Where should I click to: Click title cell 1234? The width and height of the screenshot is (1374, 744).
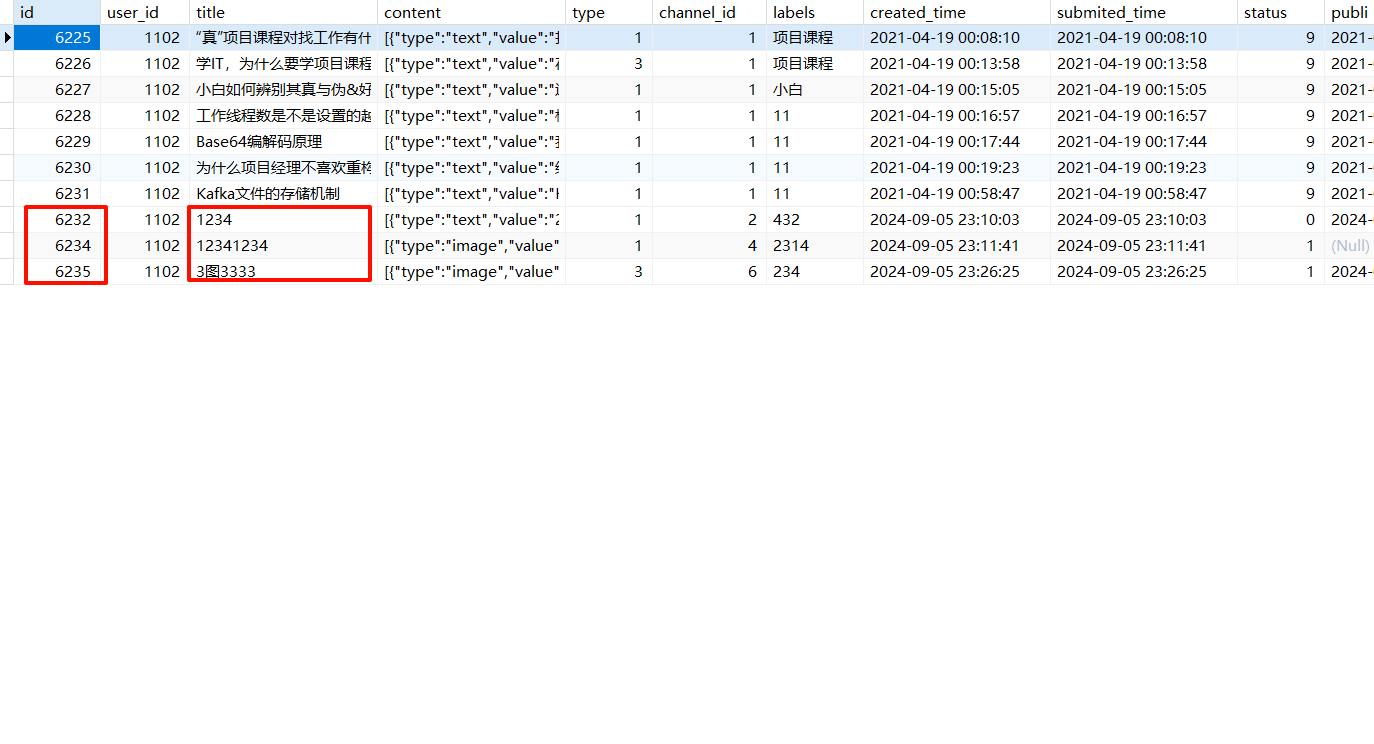click(x=283, y=220)
